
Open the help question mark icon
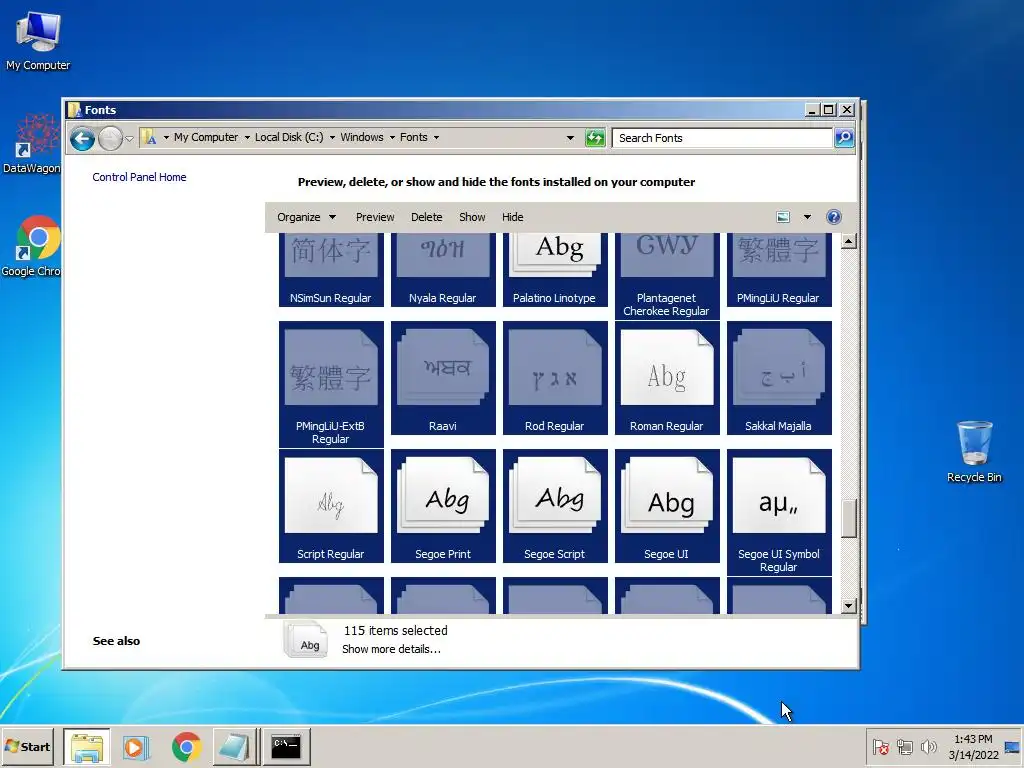(833, 217)
